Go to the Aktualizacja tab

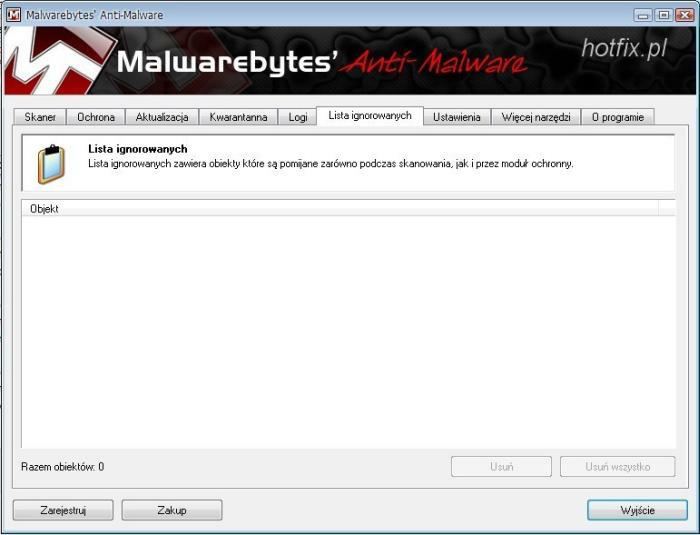tap(162, 117)
